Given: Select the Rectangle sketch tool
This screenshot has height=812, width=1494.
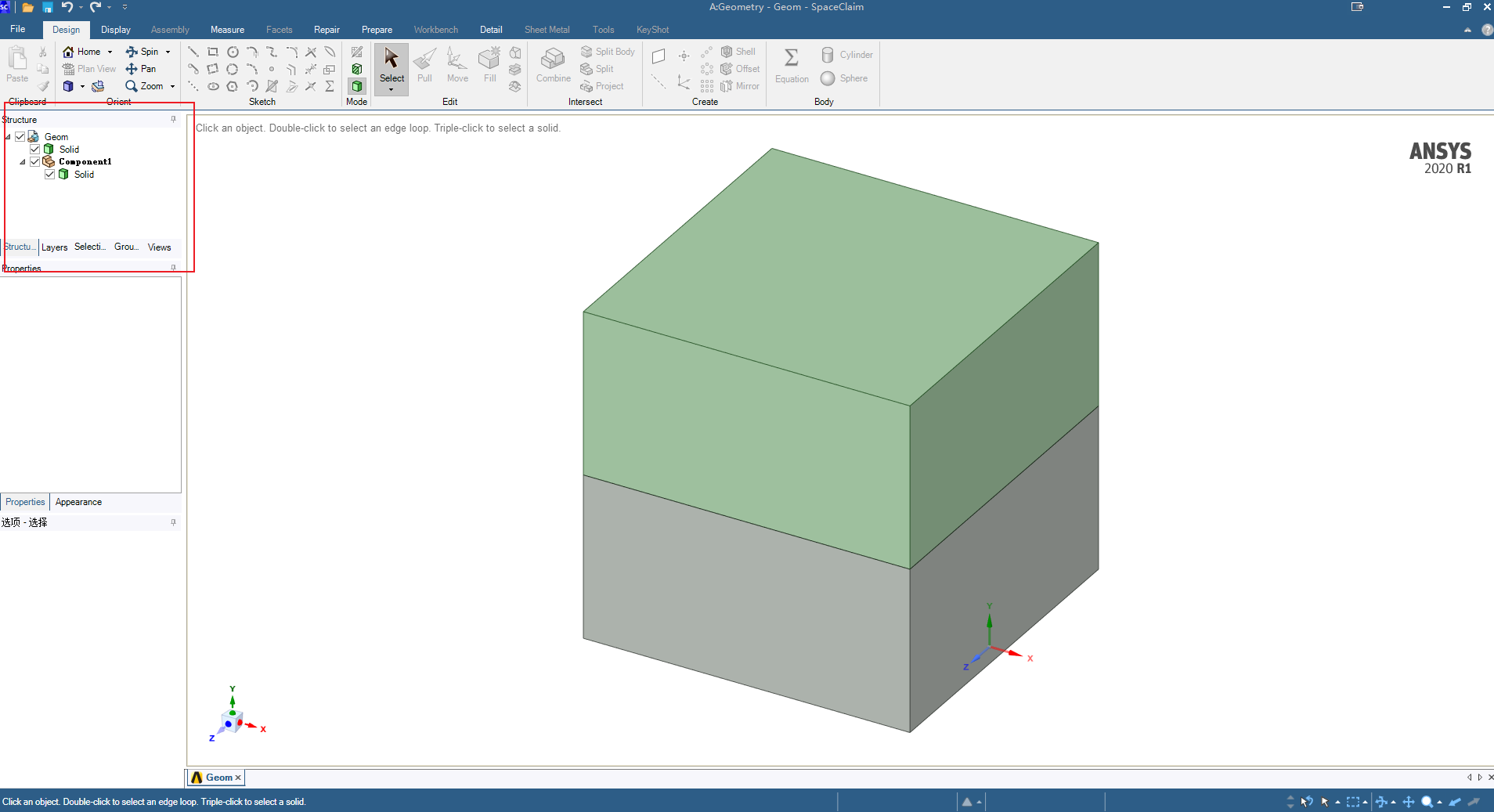Looking at the screenshot, I should [x=213, y=52].
